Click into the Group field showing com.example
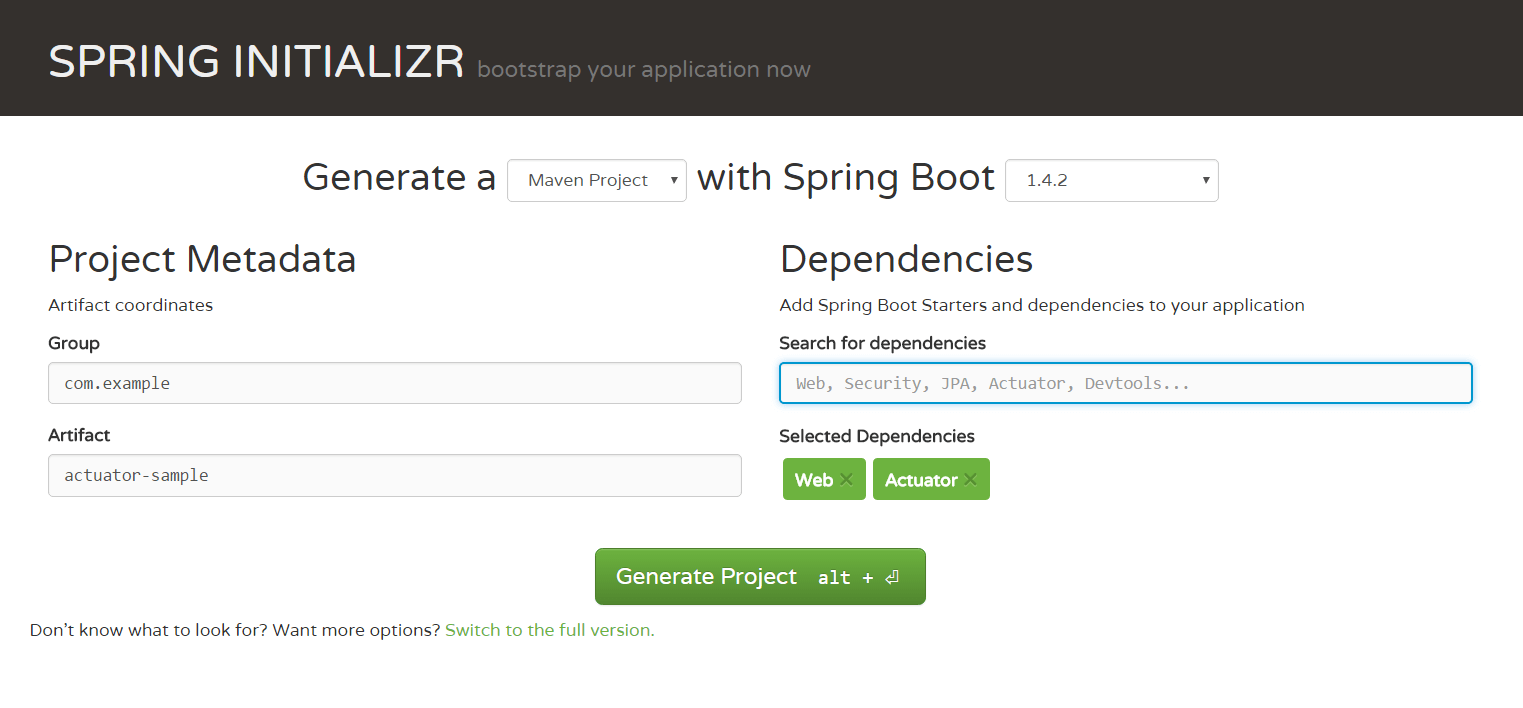Viewport: 1523px width, 708px height. 395,383
